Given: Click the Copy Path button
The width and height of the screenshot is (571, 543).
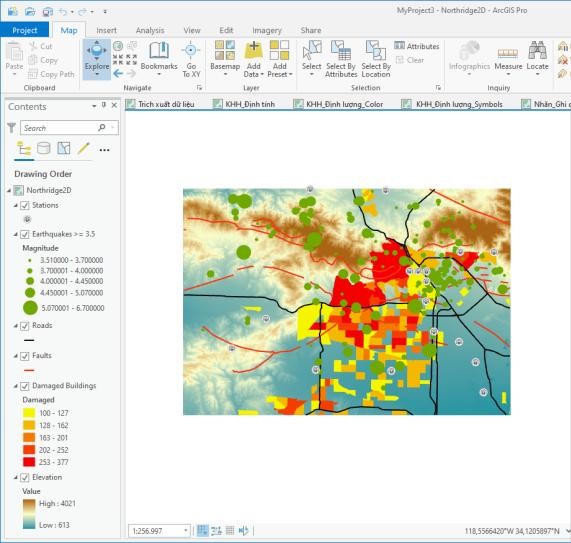Looking at the screenshot, I should click(x=51, y=74).
